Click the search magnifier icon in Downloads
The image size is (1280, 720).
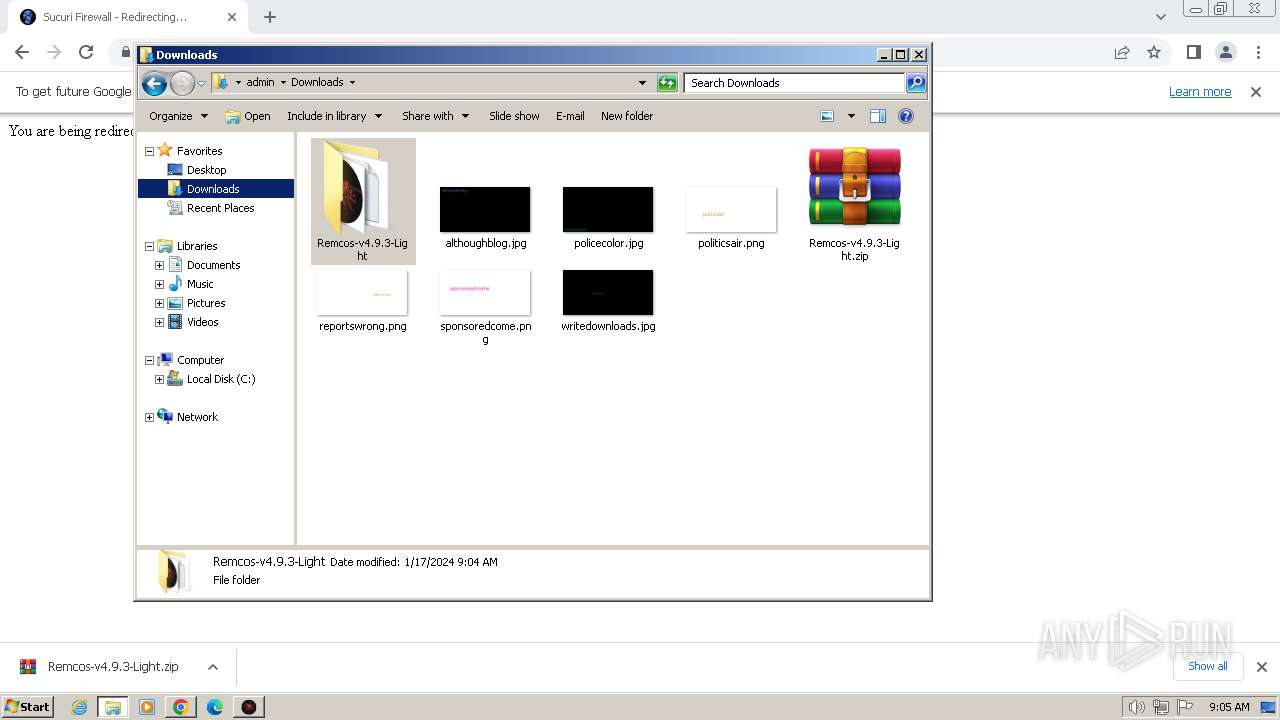[x=916, y=83]
